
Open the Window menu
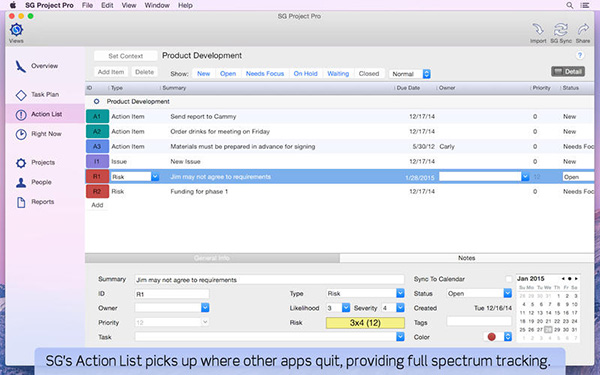(157, 5)
